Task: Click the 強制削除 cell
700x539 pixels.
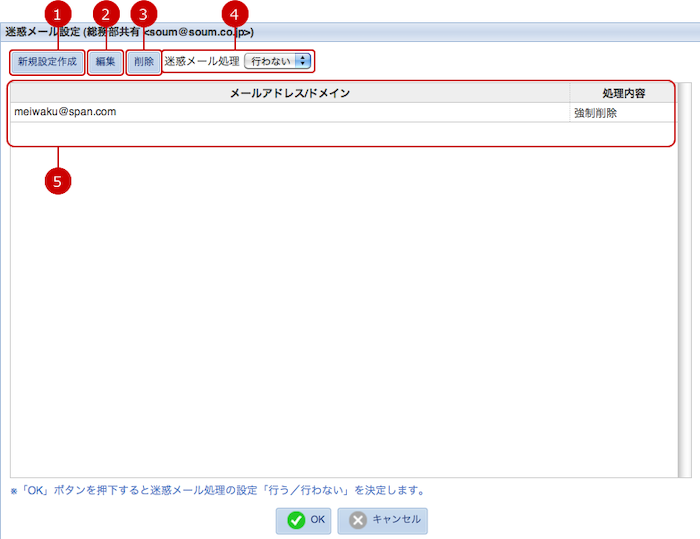Action: [622, 113]
